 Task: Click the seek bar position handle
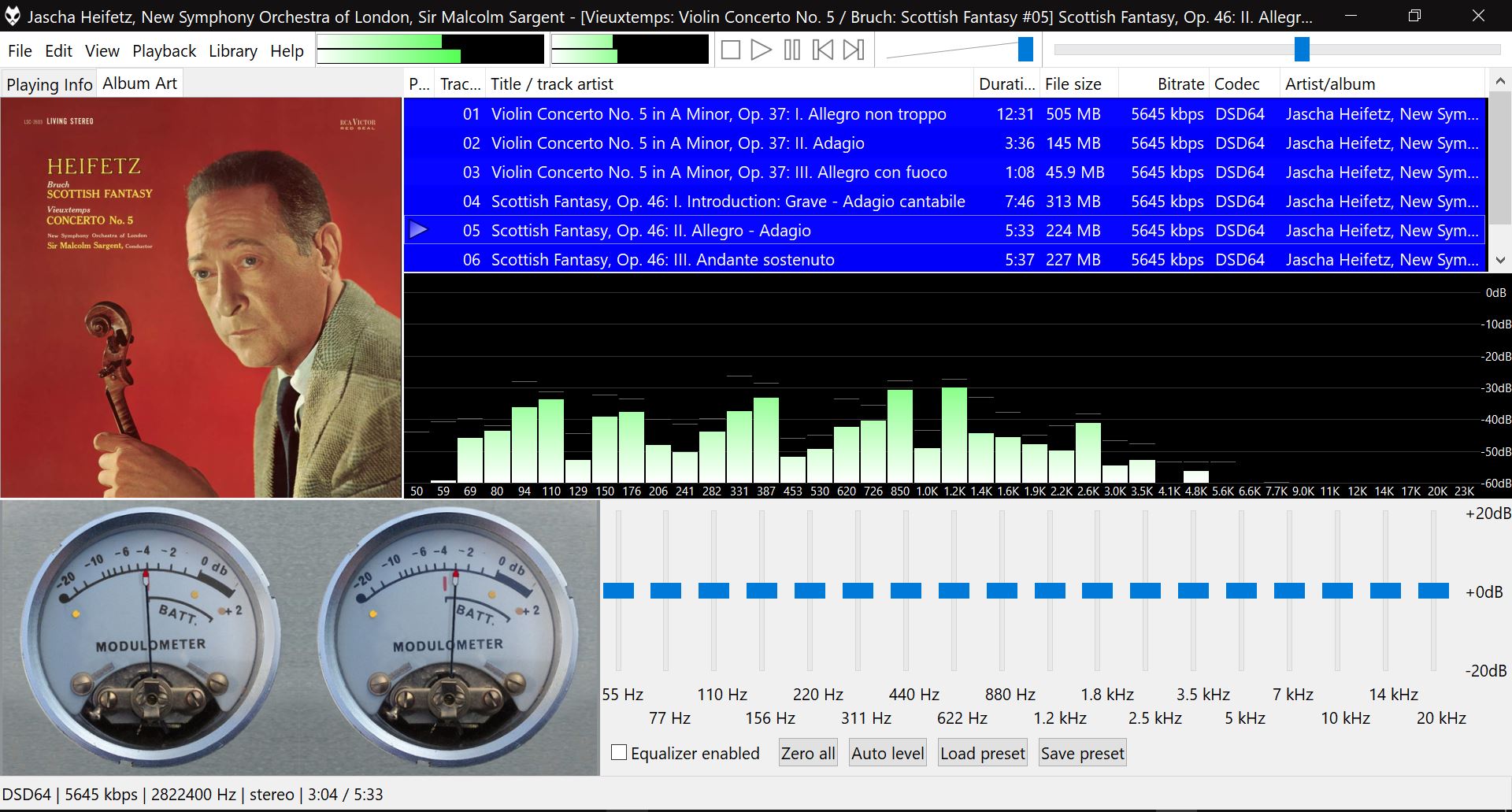point(1302,50)
